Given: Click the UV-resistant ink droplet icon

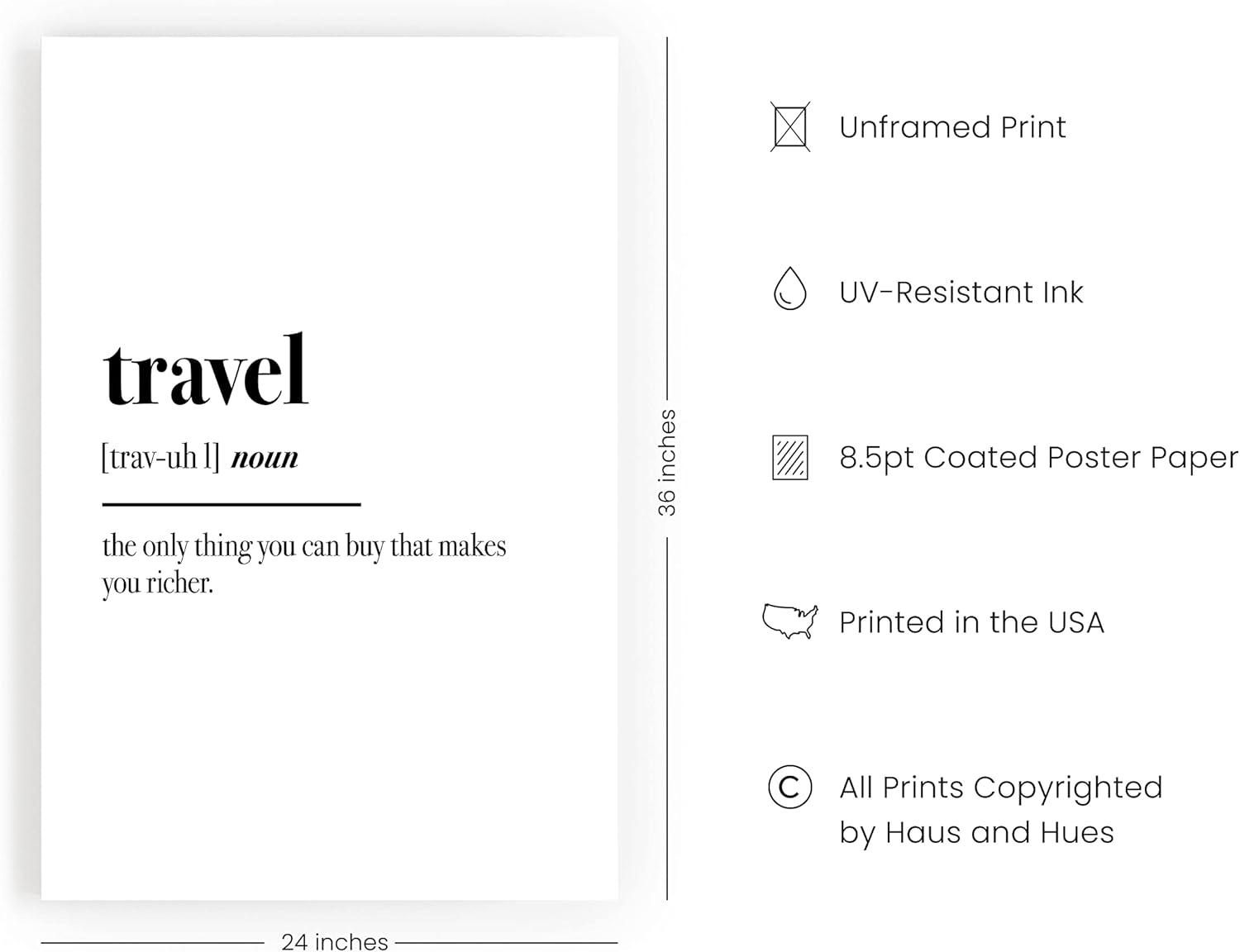Looking at the screenshot, I should (789, 289).
